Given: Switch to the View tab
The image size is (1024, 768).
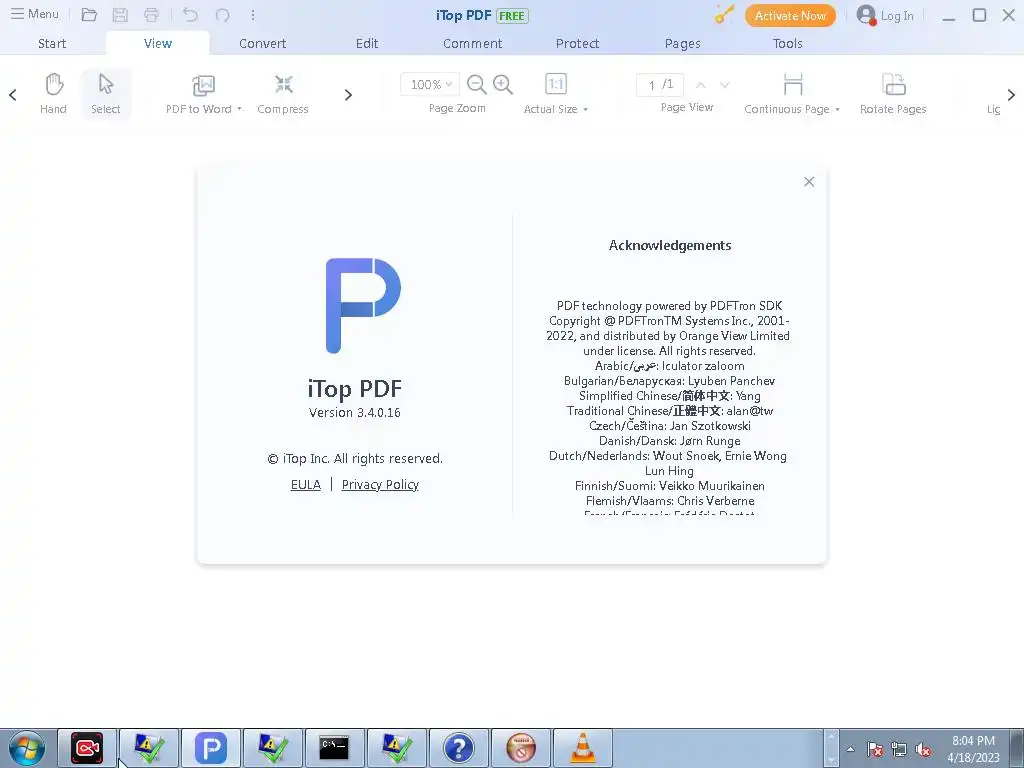Looking at the screenshot, I should coord(157,43).
